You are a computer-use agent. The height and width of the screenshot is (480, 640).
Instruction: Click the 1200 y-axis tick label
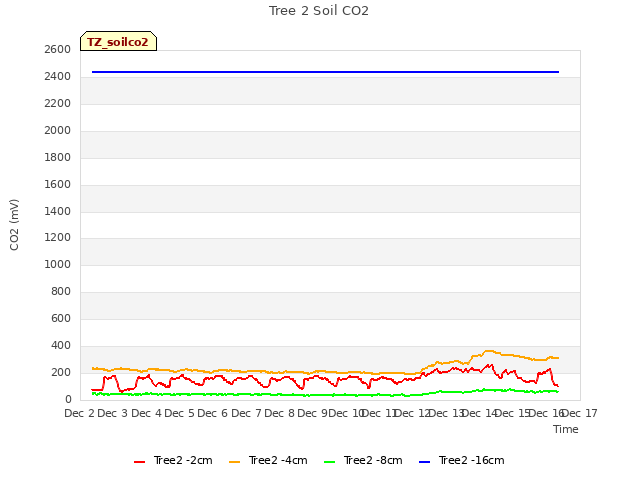coord(58,238)
